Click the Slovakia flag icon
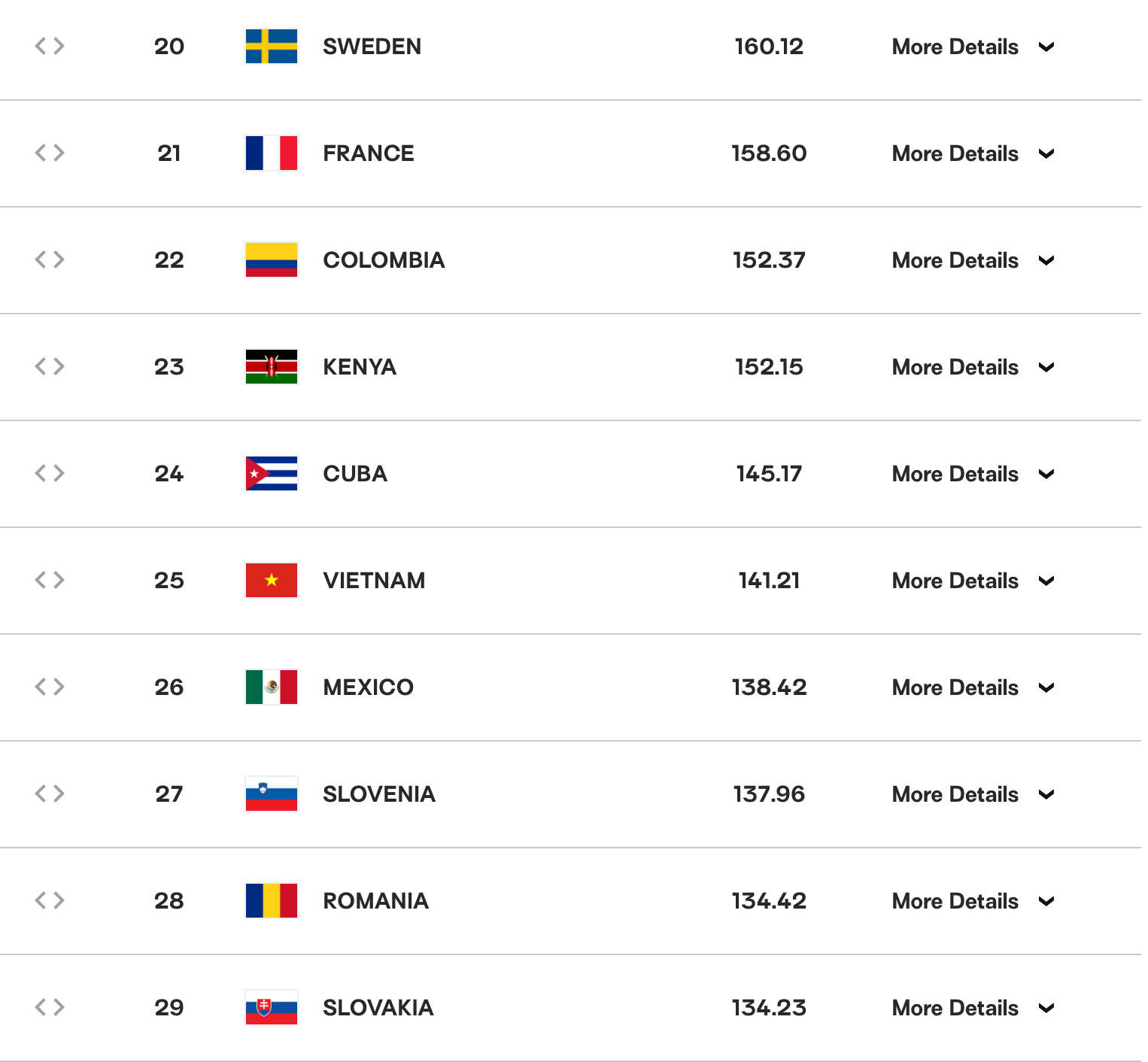This screenshot has height=1062, width=1148. (272, 1008)
